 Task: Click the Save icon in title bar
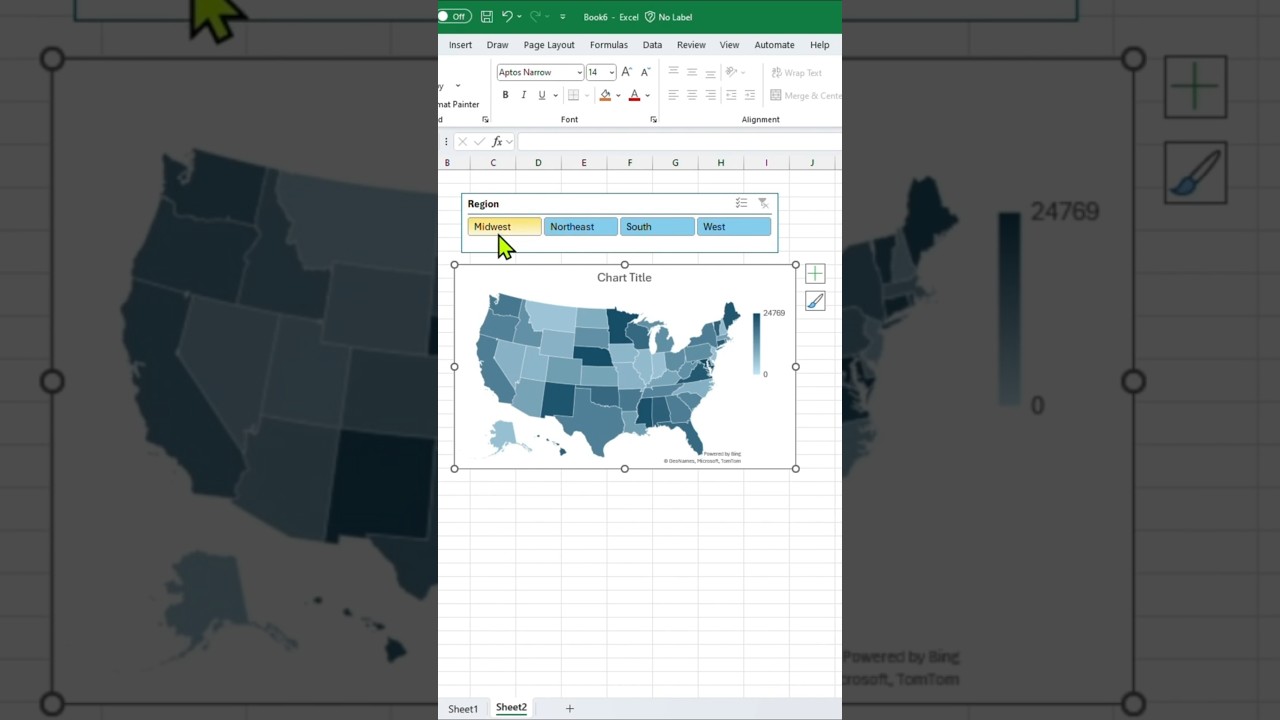(x=487, y=17)
